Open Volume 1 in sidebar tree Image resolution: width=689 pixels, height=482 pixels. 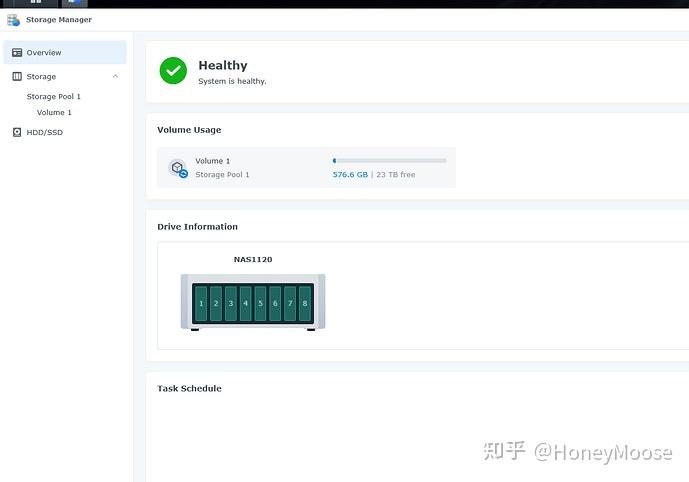tap(54, 112)
